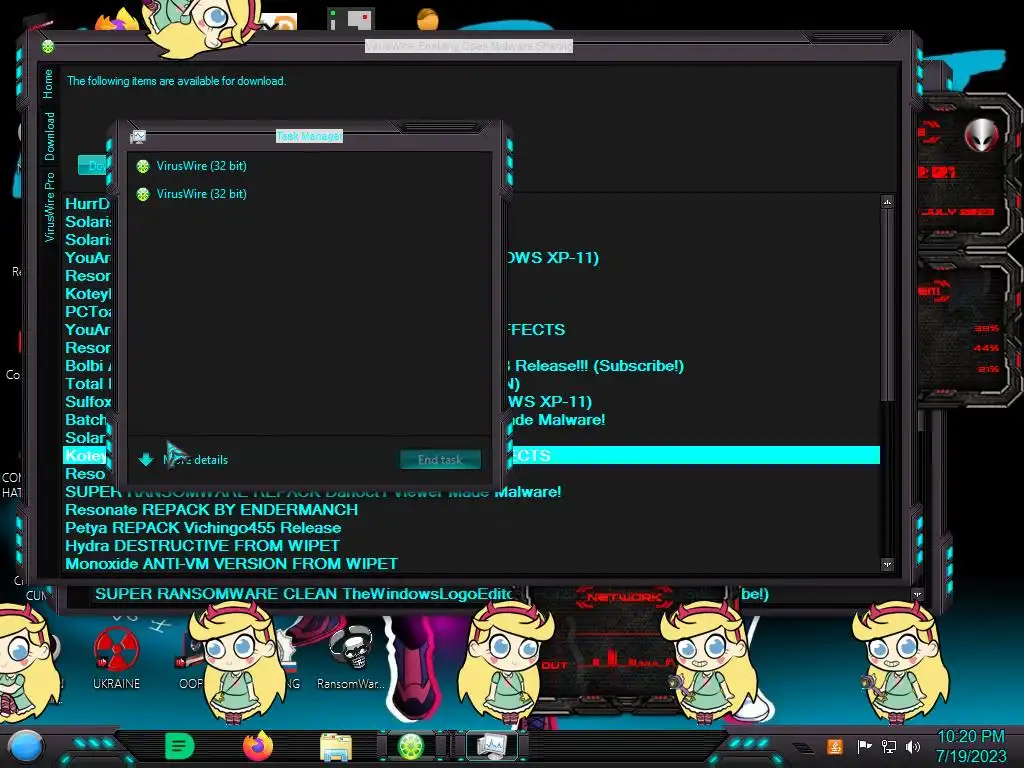Click the NETWORK gadget header

pos(624,597)
